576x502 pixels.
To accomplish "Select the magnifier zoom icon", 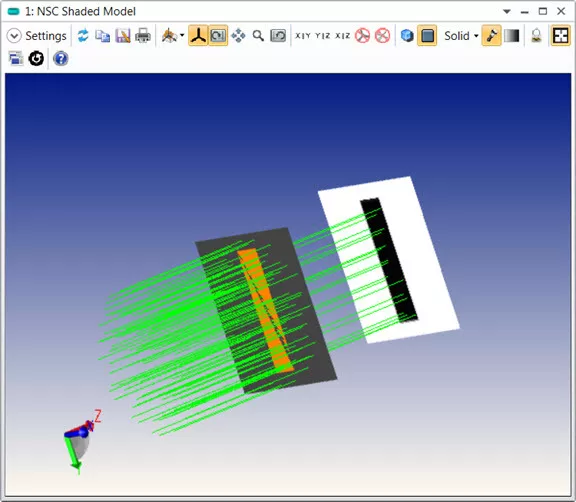I will [258, 36].
